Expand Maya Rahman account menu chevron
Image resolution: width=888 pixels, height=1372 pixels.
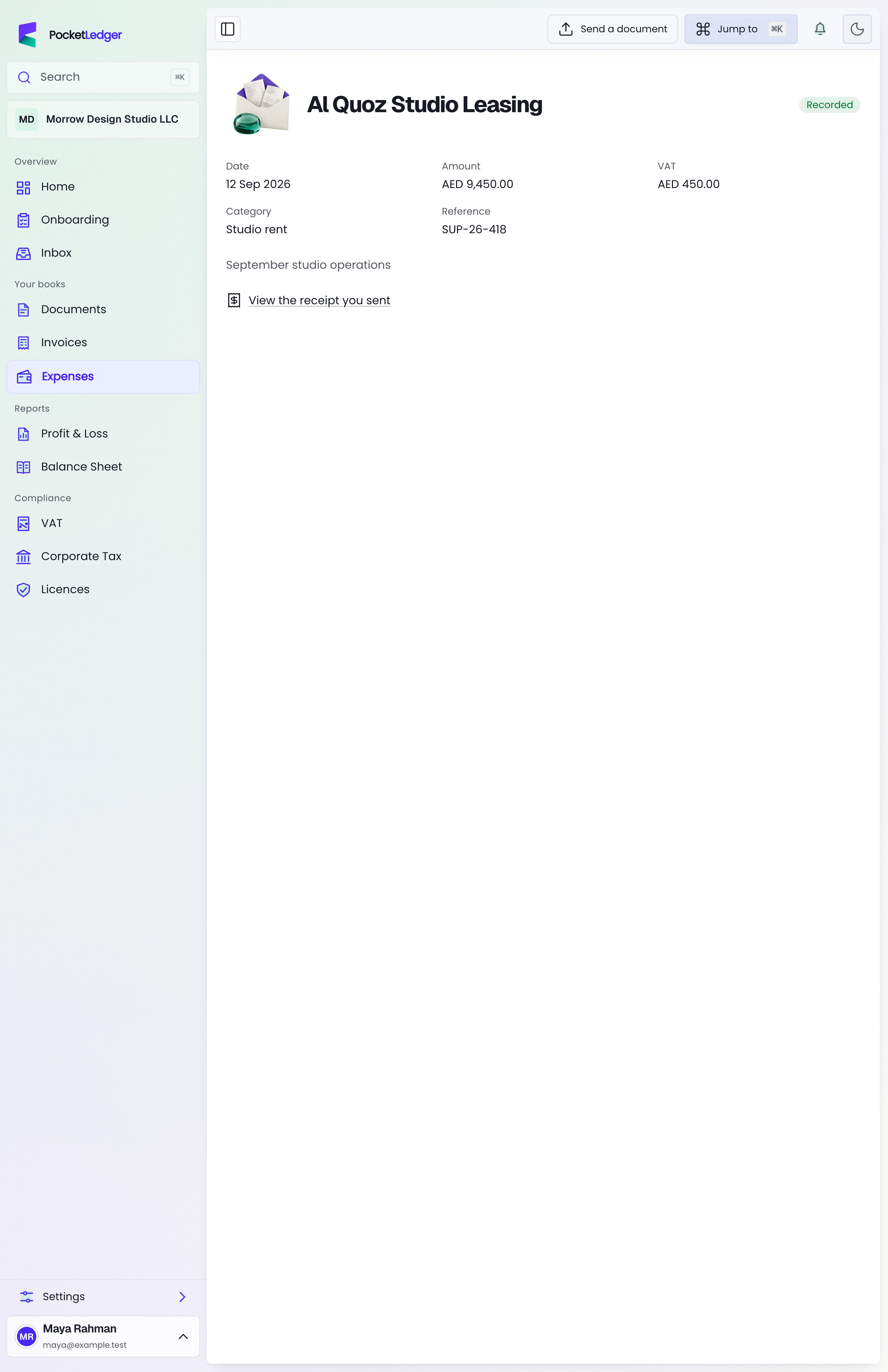pyautogui.click(x=183, y=1337)
